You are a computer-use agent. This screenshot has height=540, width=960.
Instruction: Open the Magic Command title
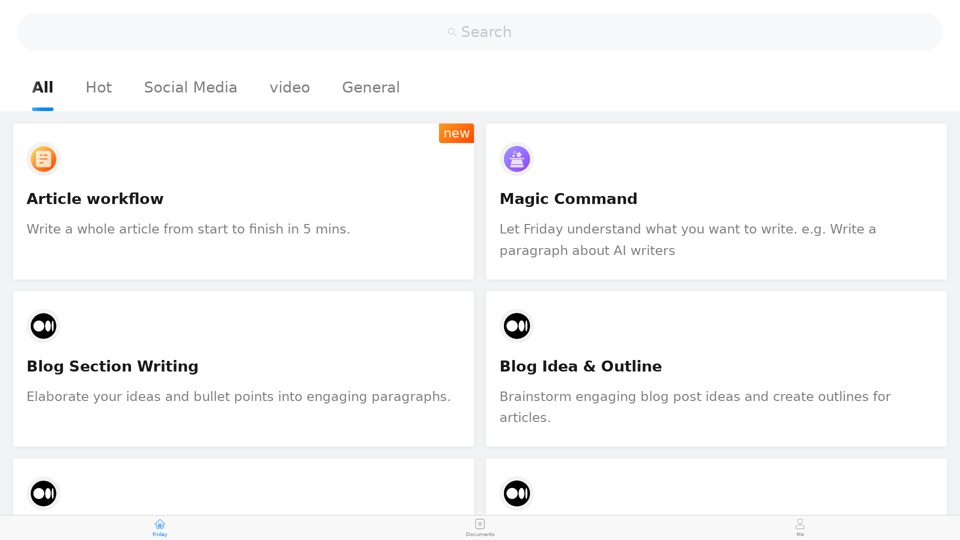point(568,199)
